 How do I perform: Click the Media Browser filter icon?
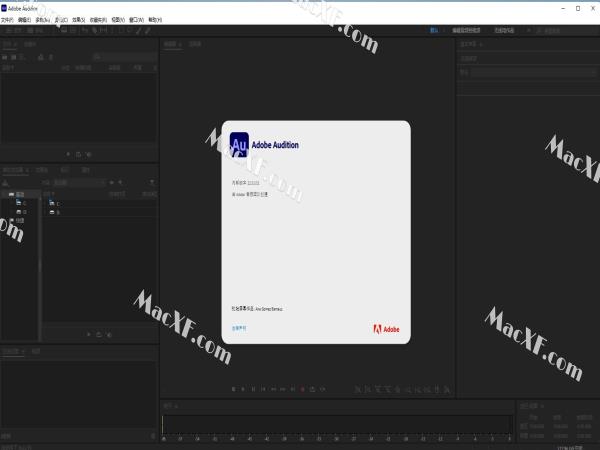point(152,183)
